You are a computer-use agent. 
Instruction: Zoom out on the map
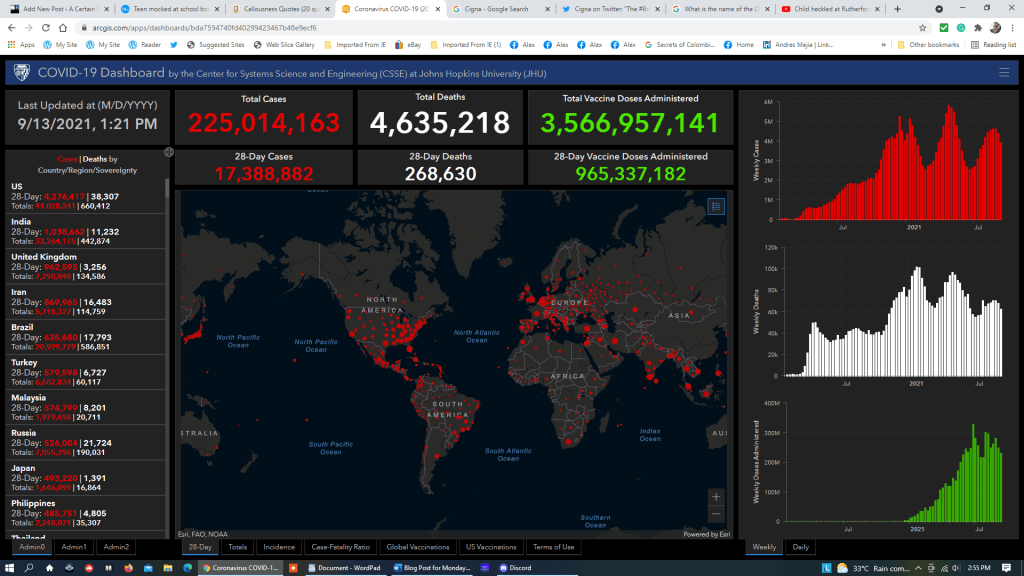point(715,513)
